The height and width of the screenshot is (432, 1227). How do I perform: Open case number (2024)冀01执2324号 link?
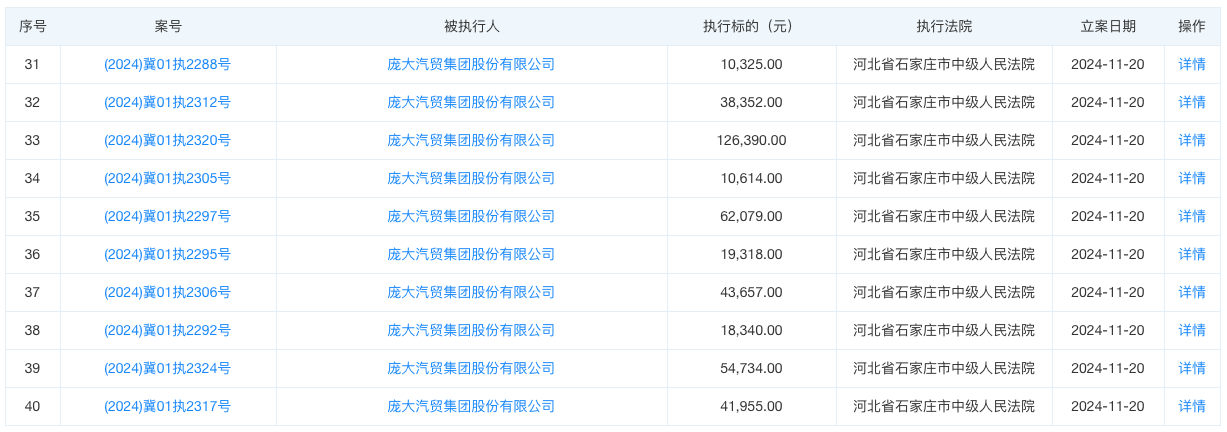click(x=168, y=368)
